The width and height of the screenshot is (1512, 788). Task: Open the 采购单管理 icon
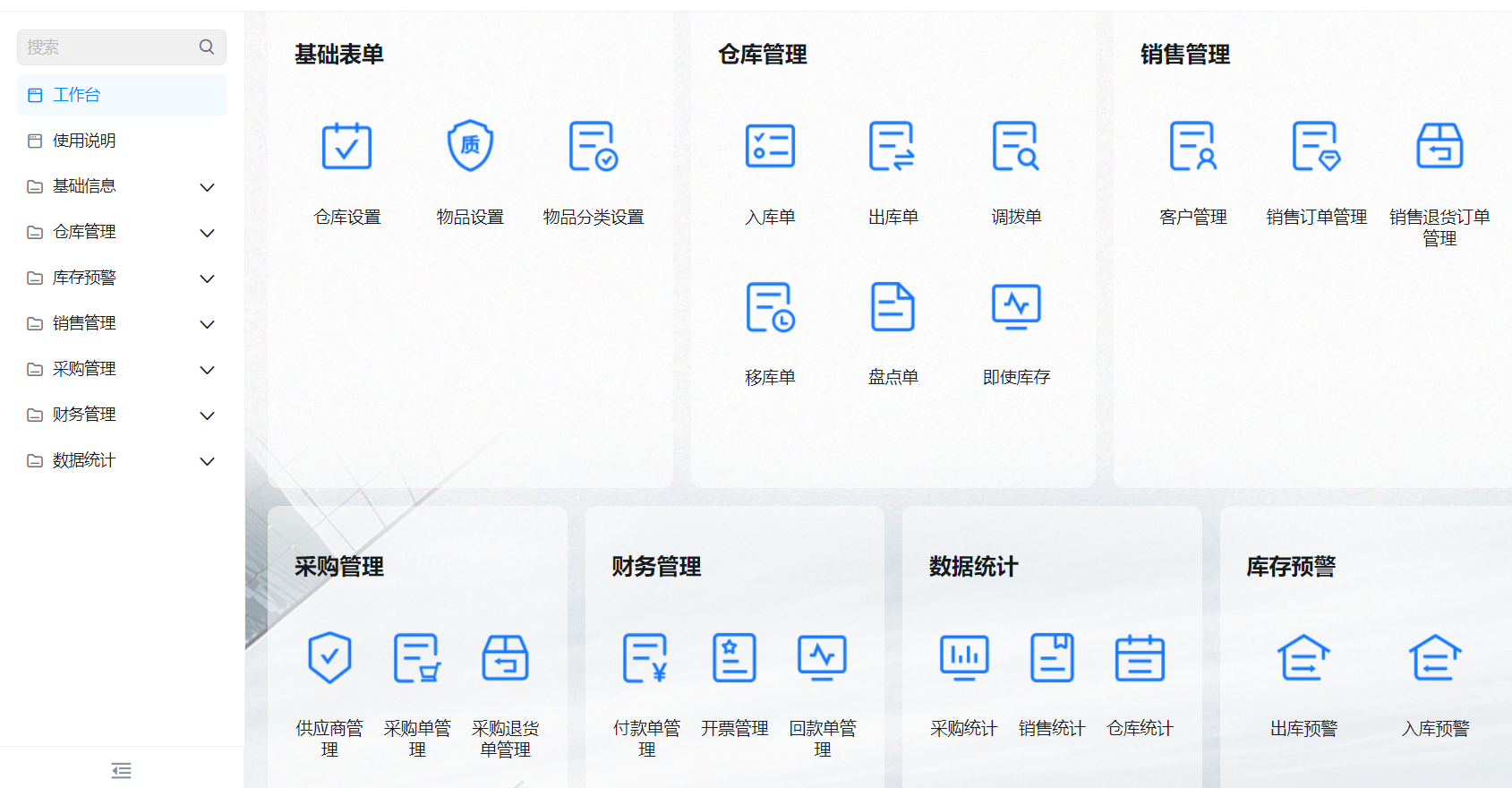point(417,658)
